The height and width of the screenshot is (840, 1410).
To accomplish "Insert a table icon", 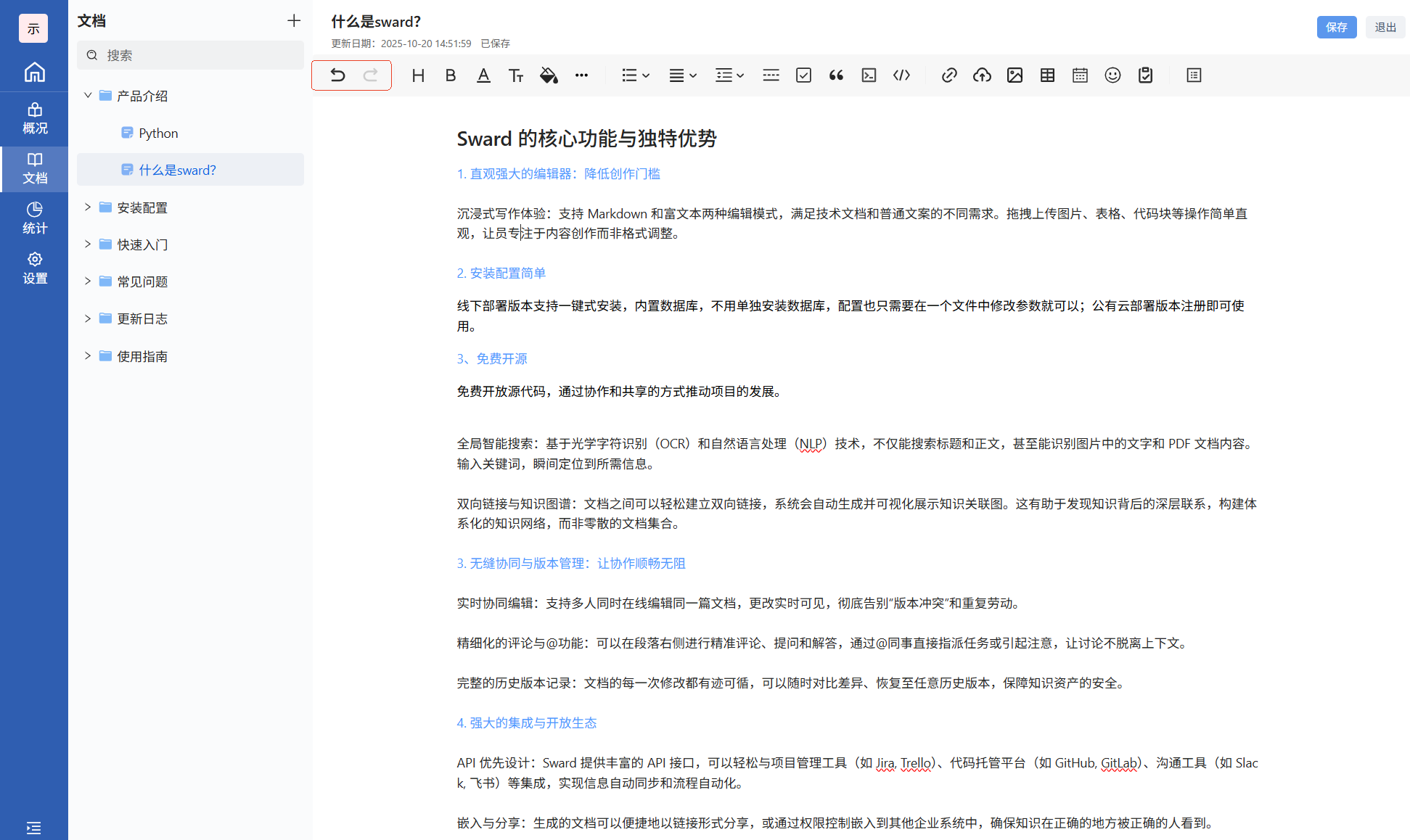I will tap(1047, 75).
